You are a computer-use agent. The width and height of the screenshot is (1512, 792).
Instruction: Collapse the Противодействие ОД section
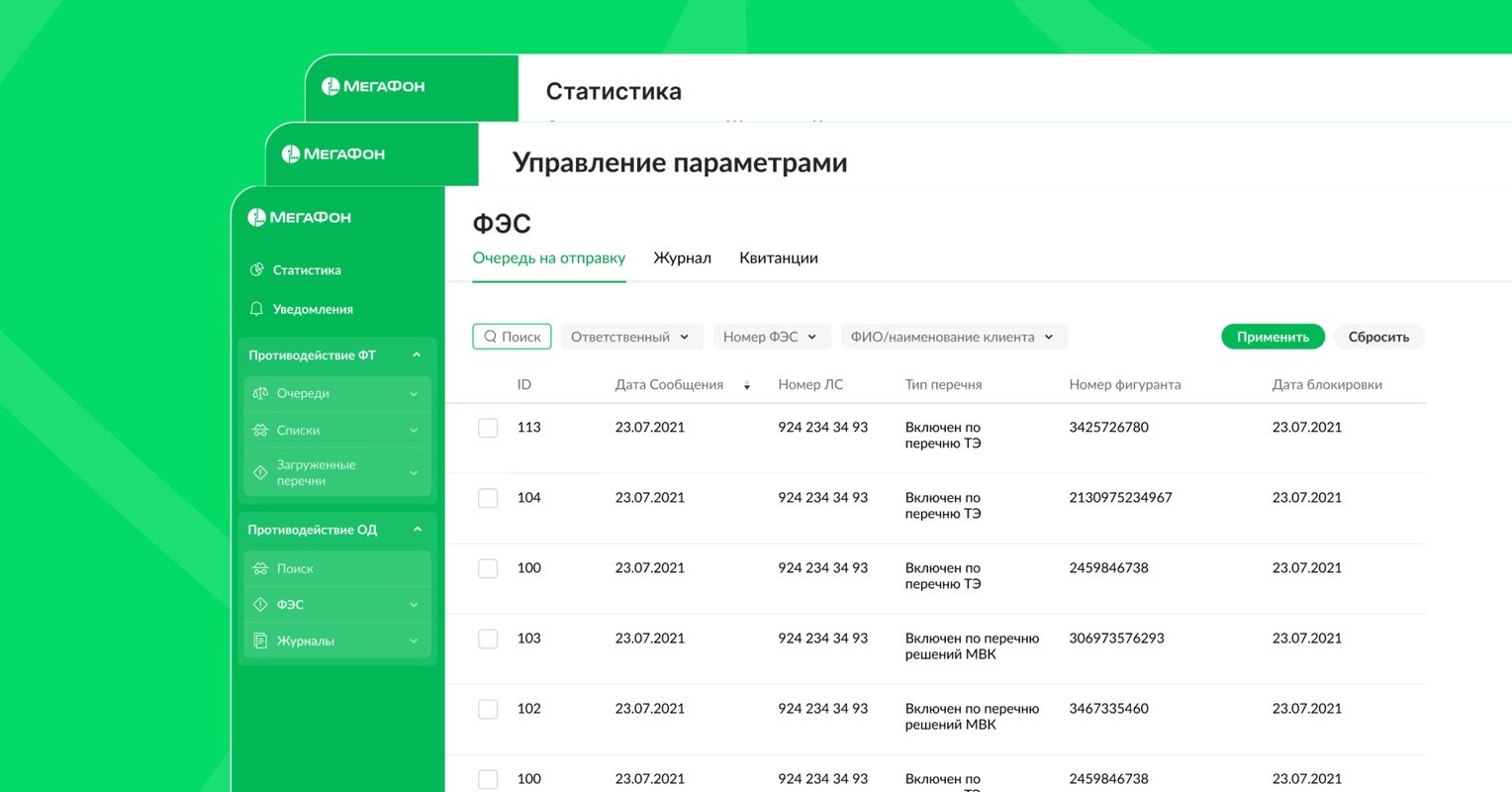pyautogui.click(x=417, y=530)
